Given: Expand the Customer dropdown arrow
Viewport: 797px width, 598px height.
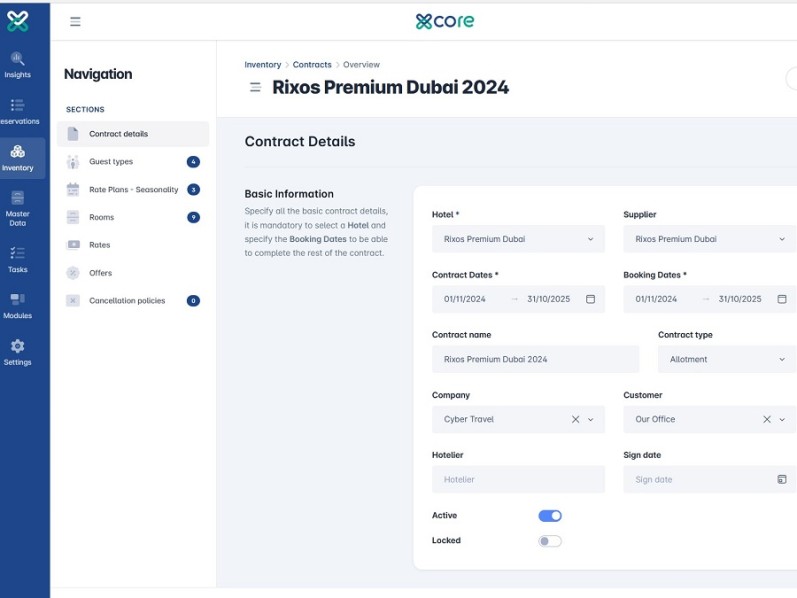Looking at the screenshot, I should pos(782,420).
